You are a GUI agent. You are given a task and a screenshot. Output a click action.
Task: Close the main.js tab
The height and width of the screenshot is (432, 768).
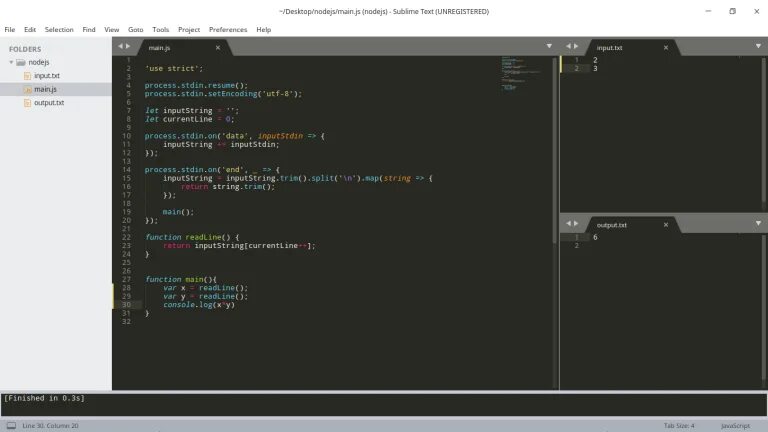coord(217,48)
